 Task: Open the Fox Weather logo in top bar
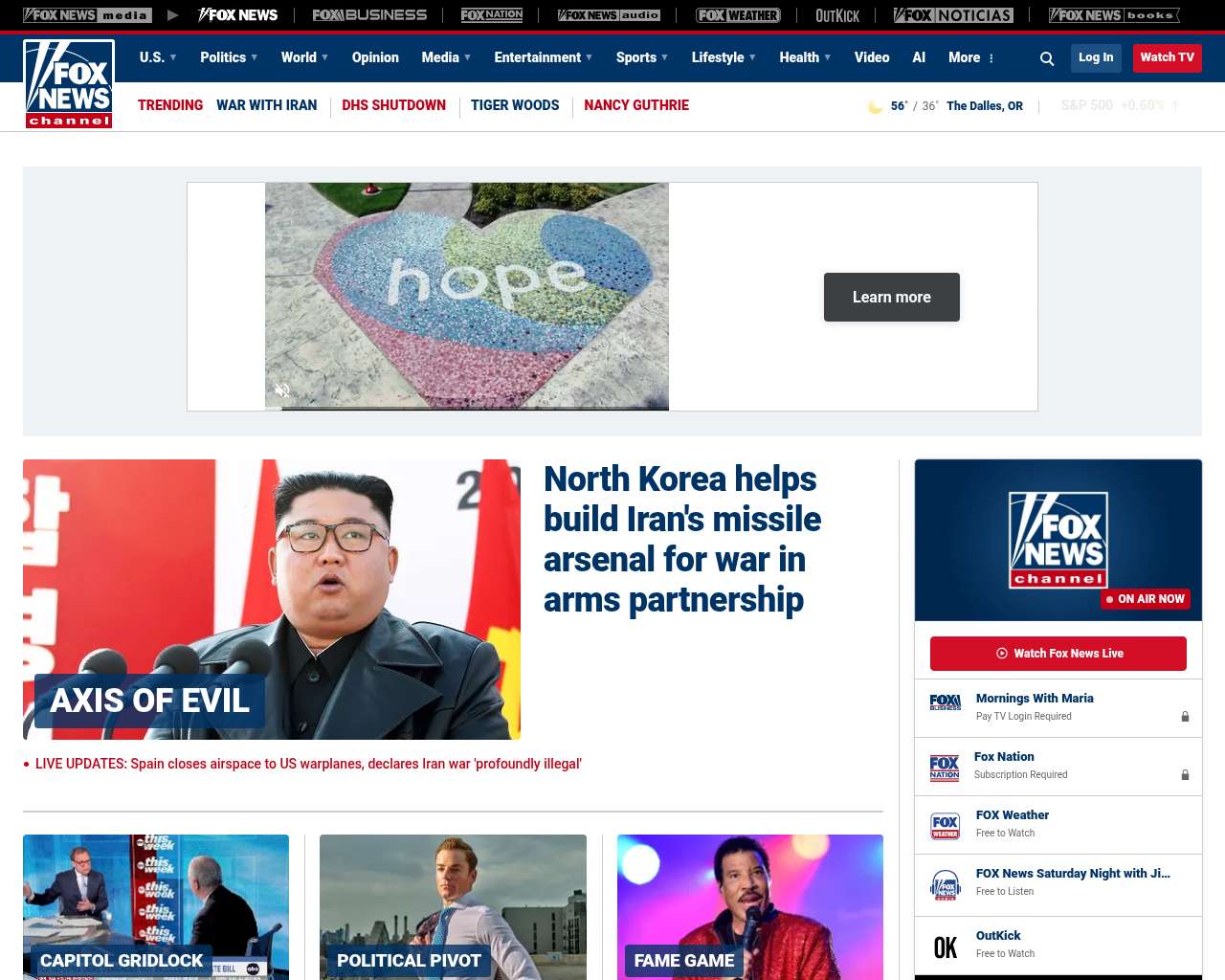[738, 15]
